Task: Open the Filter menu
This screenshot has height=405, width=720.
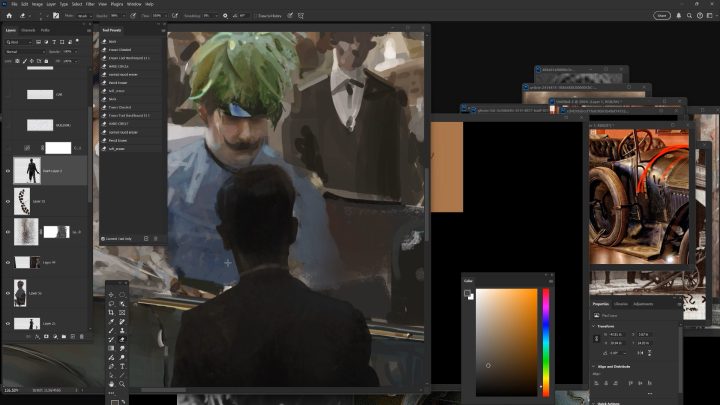Action: click(x=90, y=4)
